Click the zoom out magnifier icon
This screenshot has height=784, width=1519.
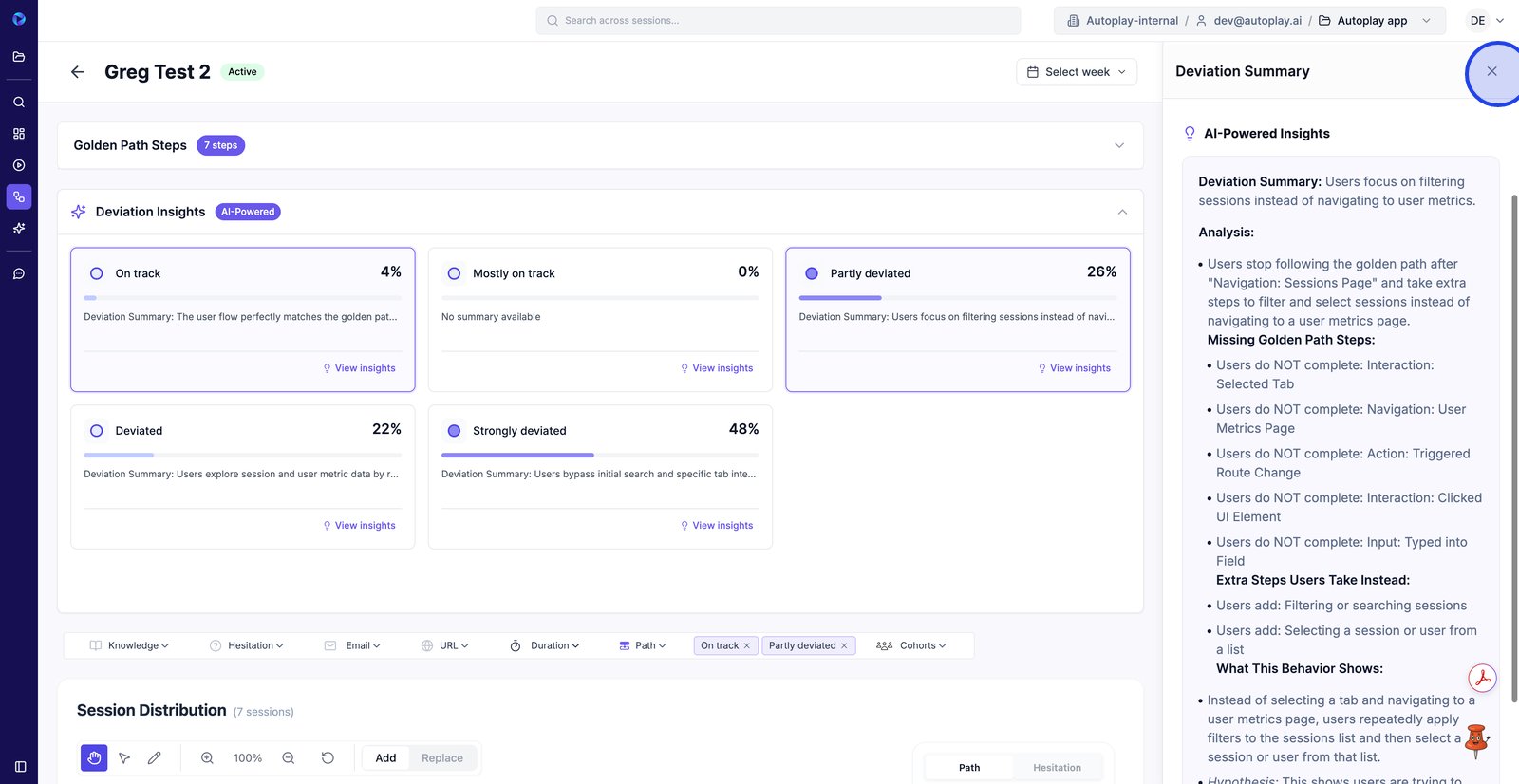point(289,758)
